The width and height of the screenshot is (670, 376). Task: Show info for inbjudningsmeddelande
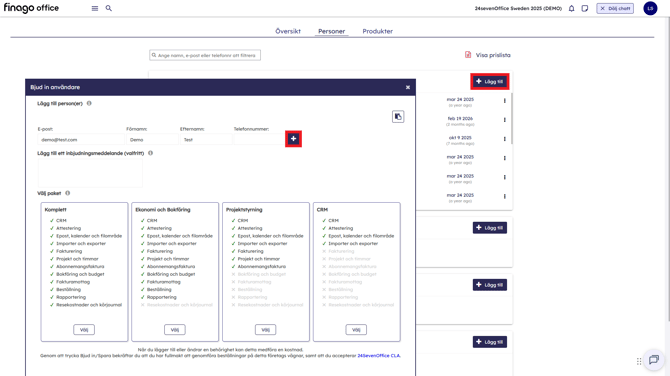point(150,153)
